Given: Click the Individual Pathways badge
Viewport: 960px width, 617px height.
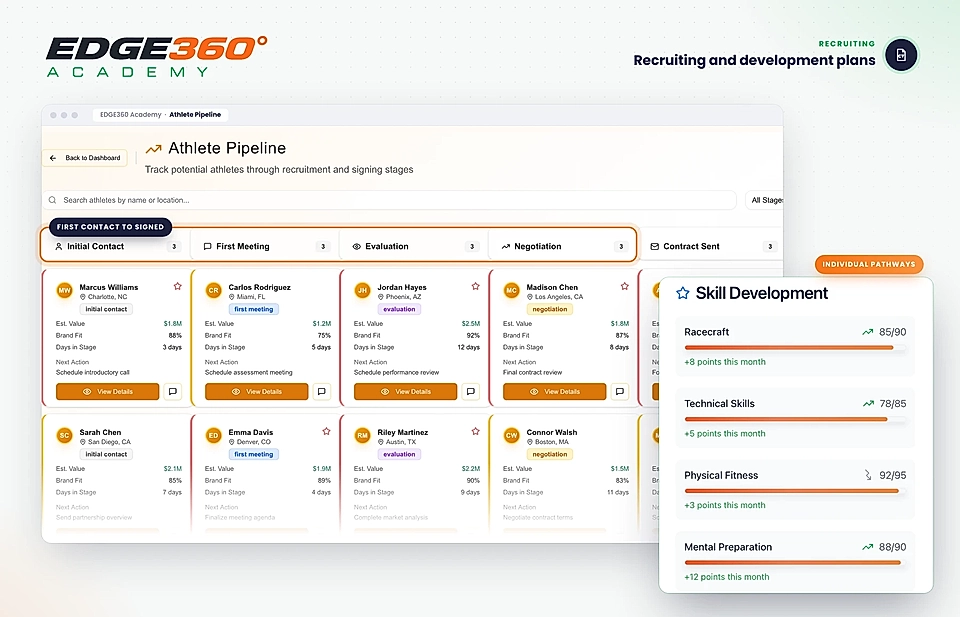Looking at the screenshot, I should click(869, 264).
